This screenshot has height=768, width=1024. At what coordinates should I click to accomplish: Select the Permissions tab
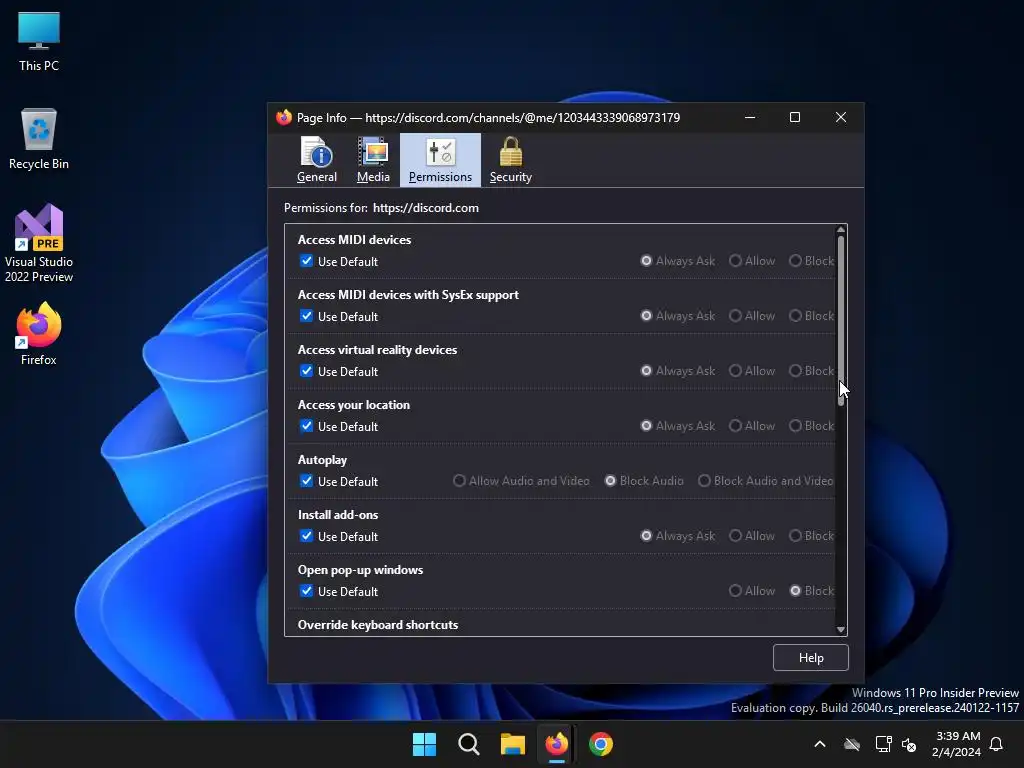[x=440, y=160]
